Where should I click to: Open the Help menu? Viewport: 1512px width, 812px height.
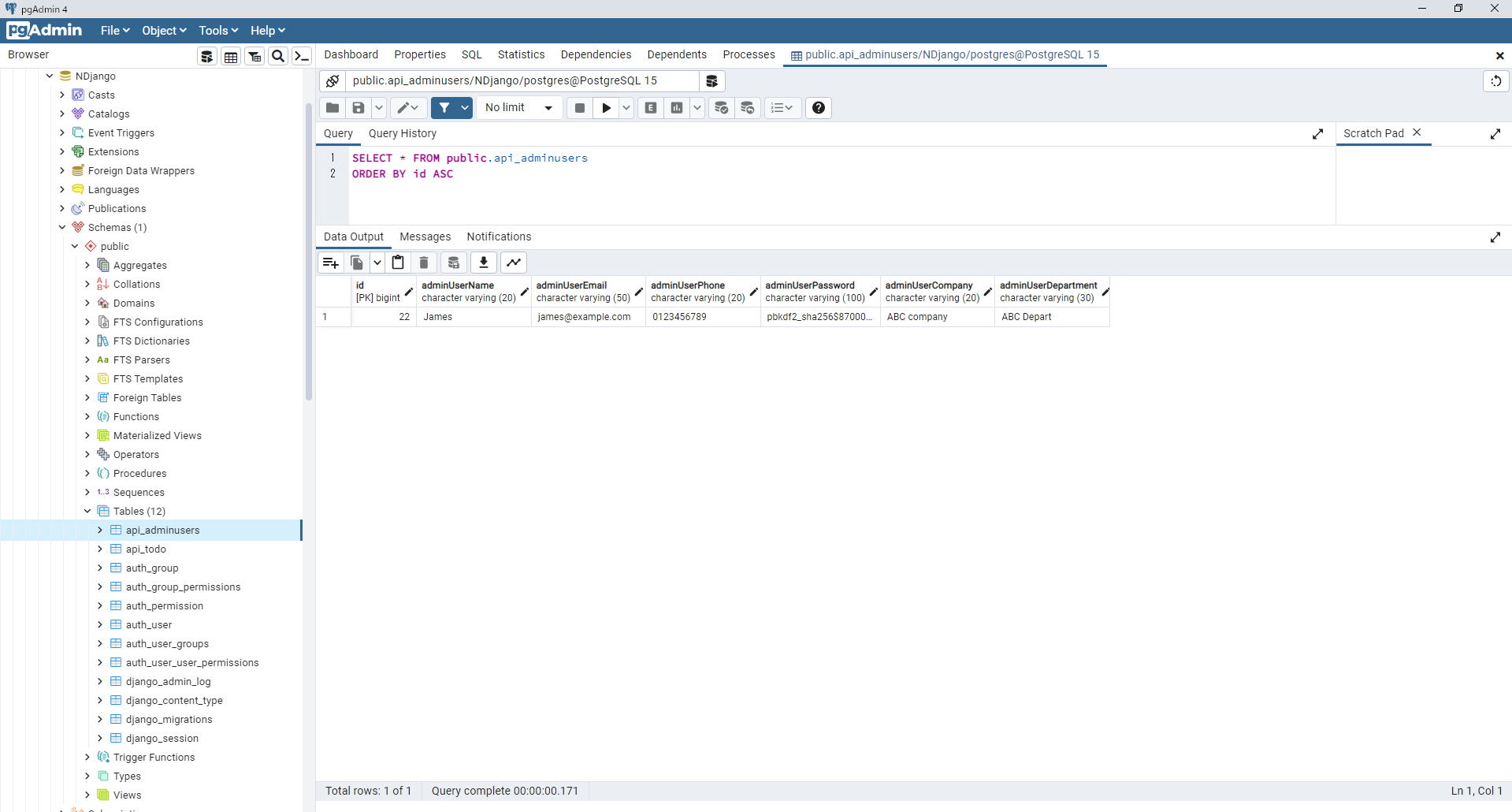point(268,31)
